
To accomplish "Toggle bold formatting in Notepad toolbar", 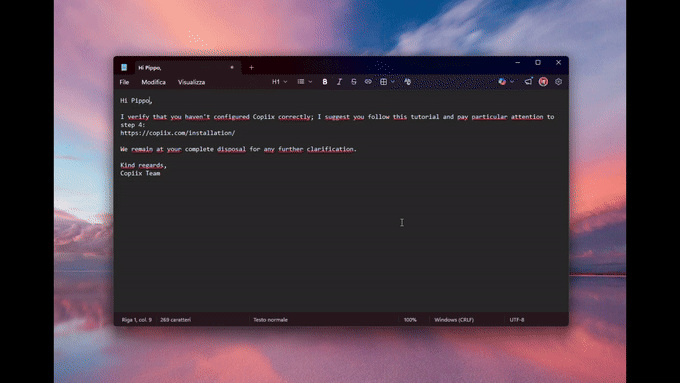I will (x=324, y=82).
